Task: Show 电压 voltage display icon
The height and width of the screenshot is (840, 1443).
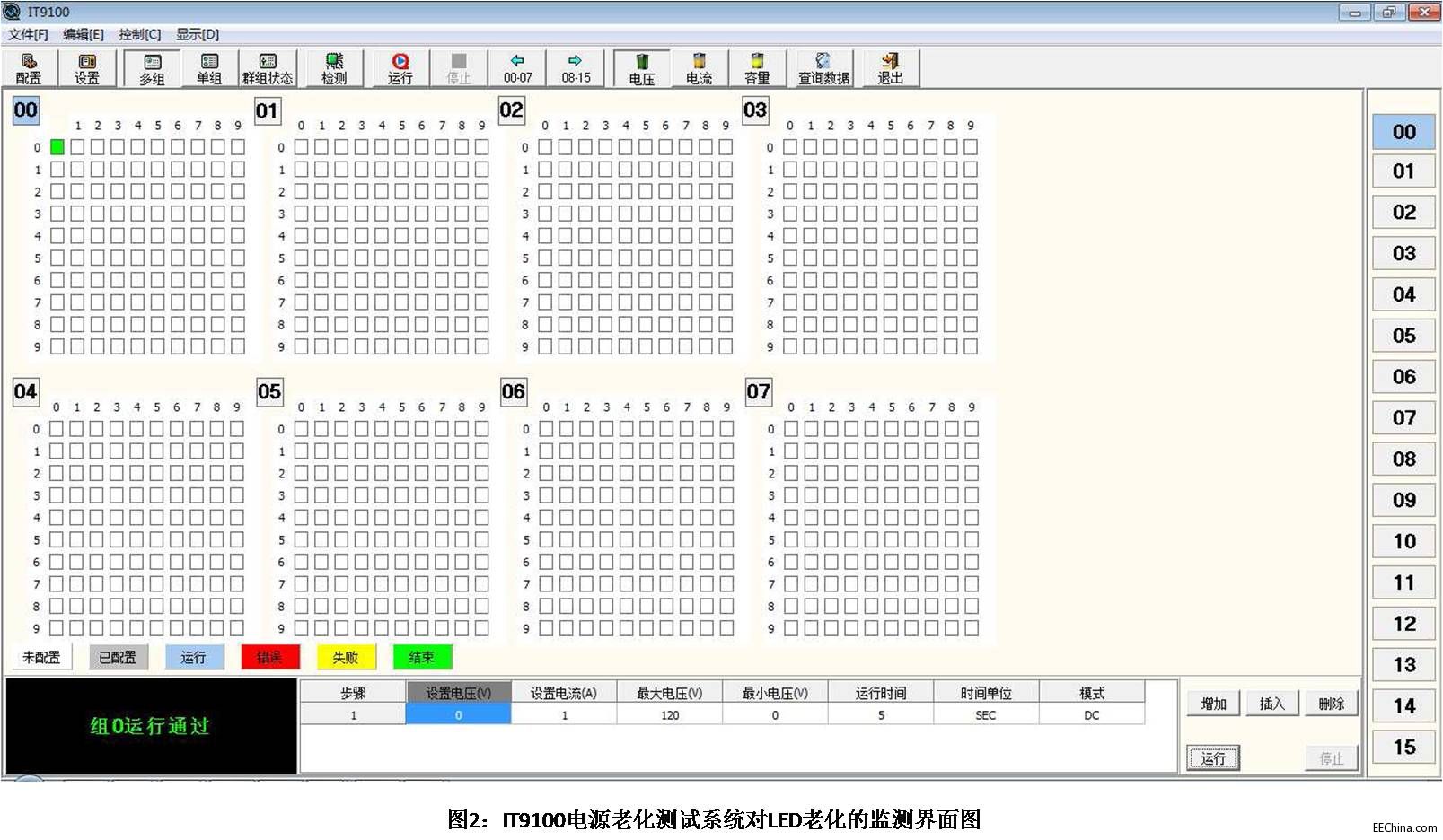Action: 641,68
